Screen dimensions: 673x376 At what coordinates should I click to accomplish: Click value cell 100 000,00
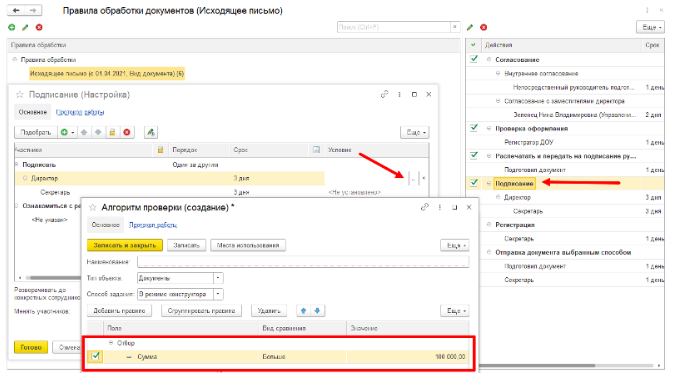[407, 356]
